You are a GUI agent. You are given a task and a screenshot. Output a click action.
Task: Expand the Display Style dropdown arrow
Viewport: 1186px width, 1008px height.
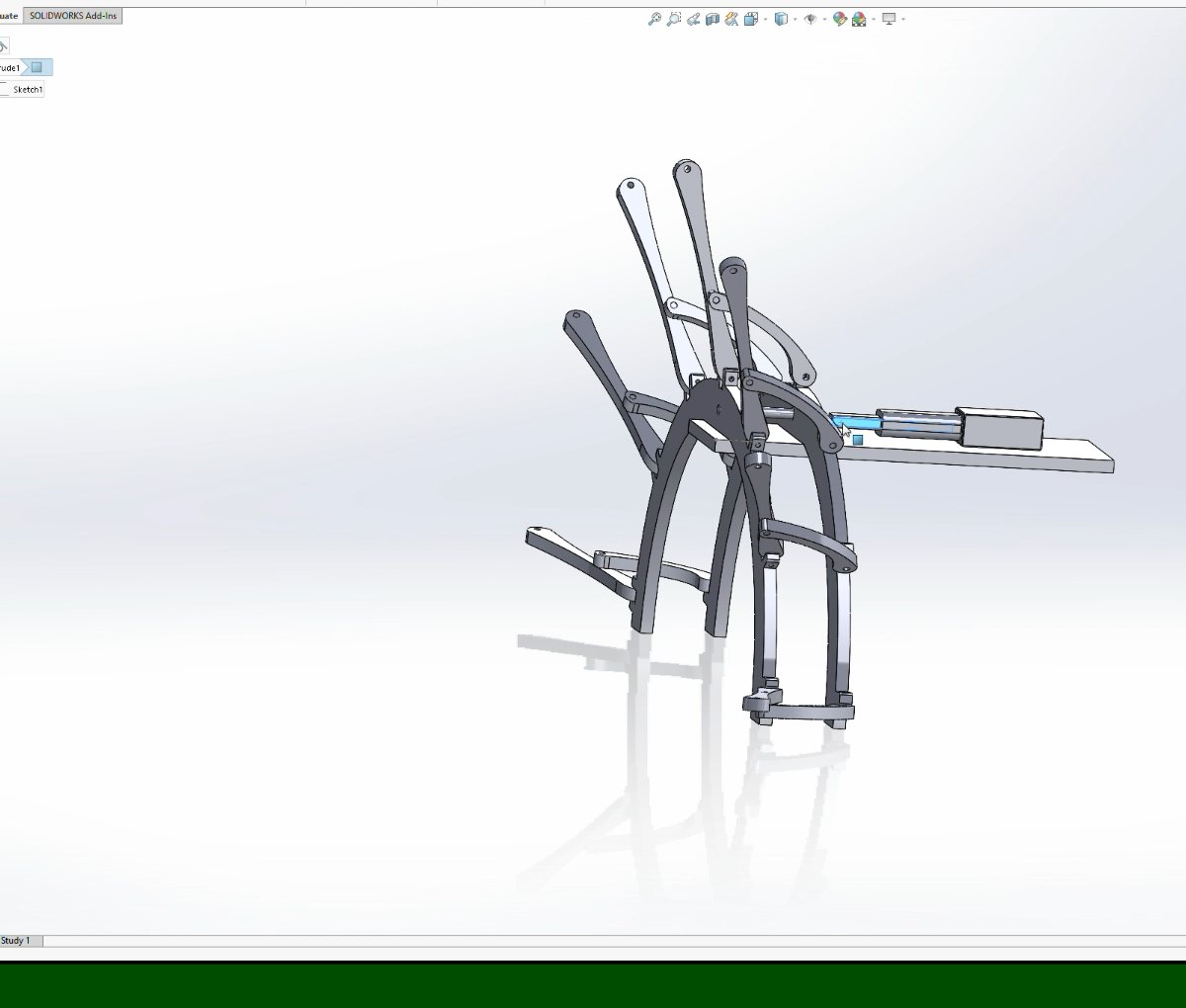pyautogui.click(x=795, y=20)
